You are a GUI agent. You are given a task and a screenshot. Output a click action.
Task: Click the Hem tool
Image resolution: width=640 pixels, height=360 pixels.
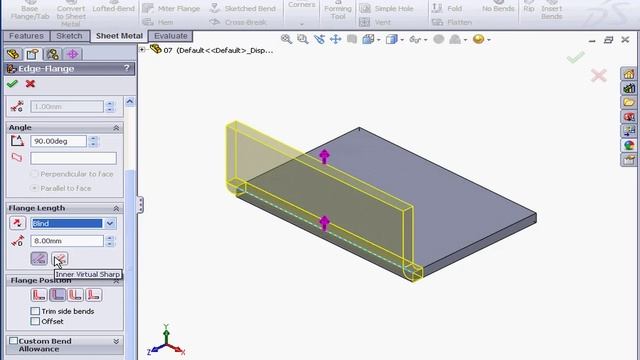tap(158, 22)
